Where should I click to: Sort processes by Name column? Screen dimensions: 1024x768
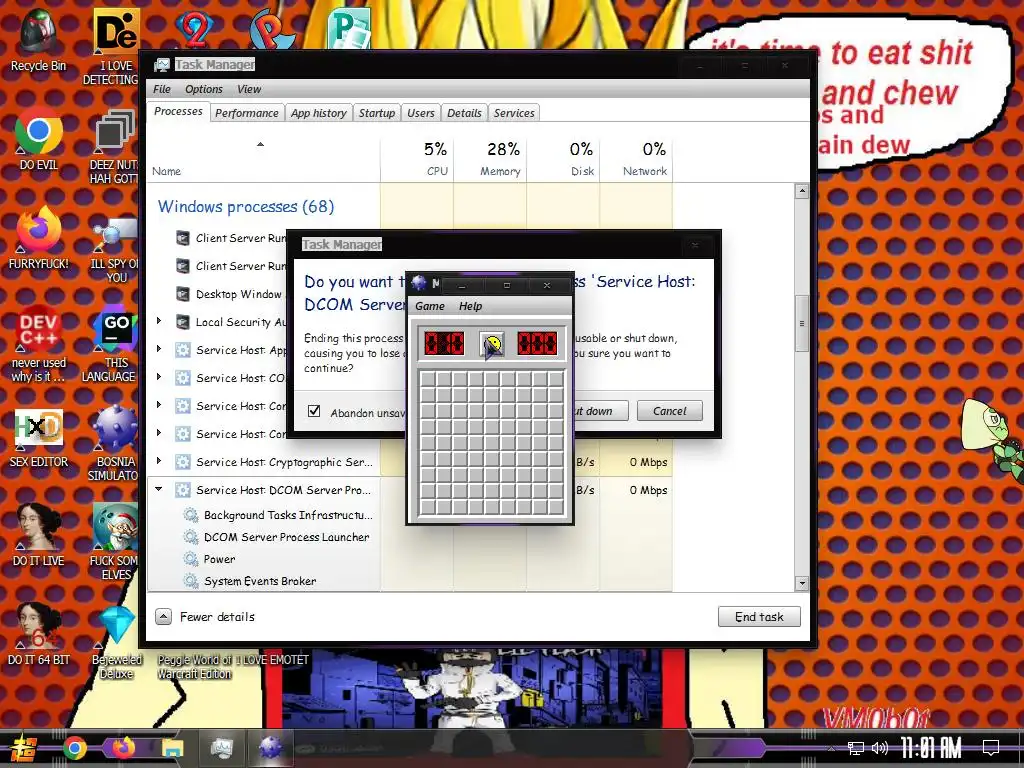pyautogui.click(x=264, y=159)
